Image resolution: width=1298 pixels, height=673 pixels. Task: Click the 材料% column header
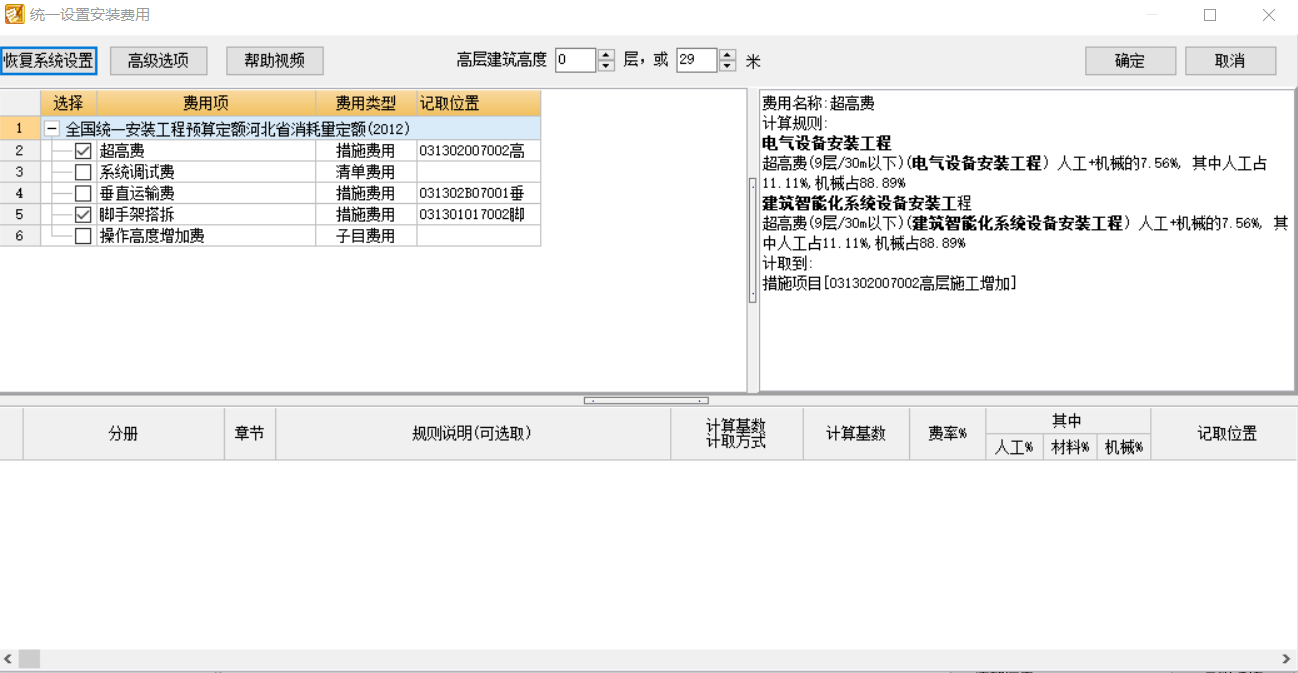tap(1070, 448)
